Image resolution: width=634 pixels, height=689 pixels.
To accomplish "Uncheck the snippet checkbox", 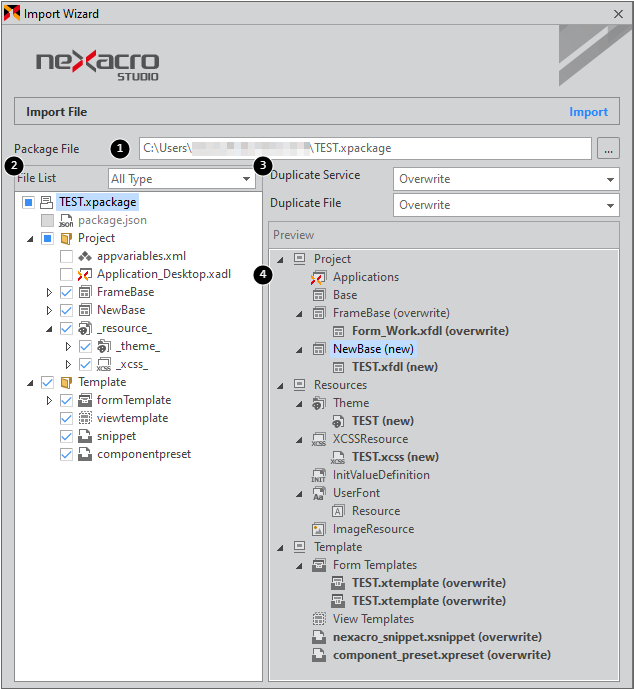I will tap(66, 436).
